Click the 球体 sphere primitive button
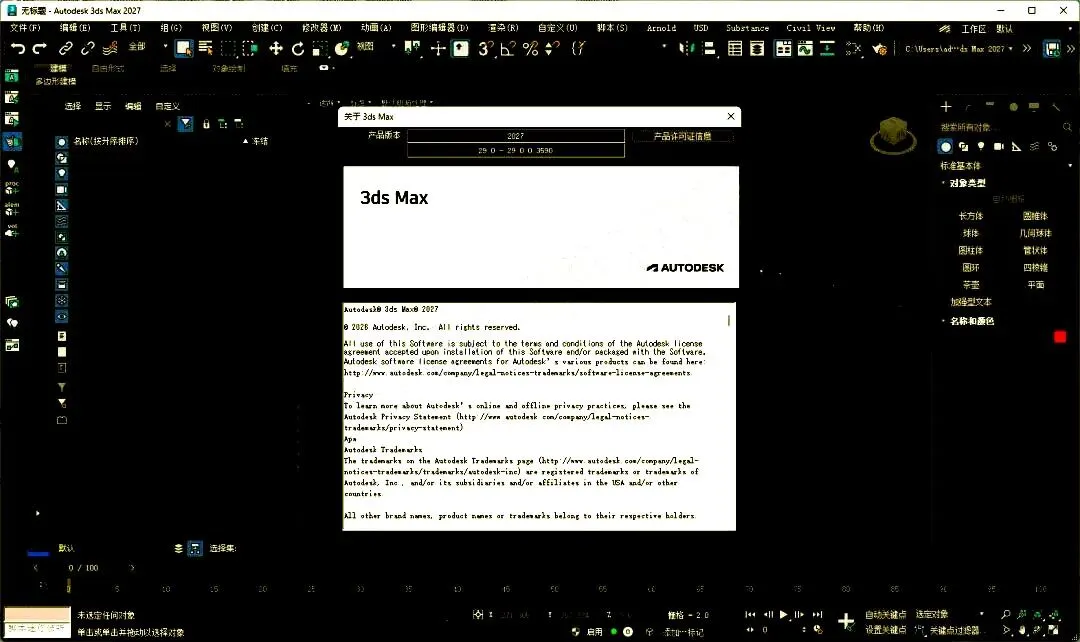The image size is (1080, 642). [x=970, y=233]
